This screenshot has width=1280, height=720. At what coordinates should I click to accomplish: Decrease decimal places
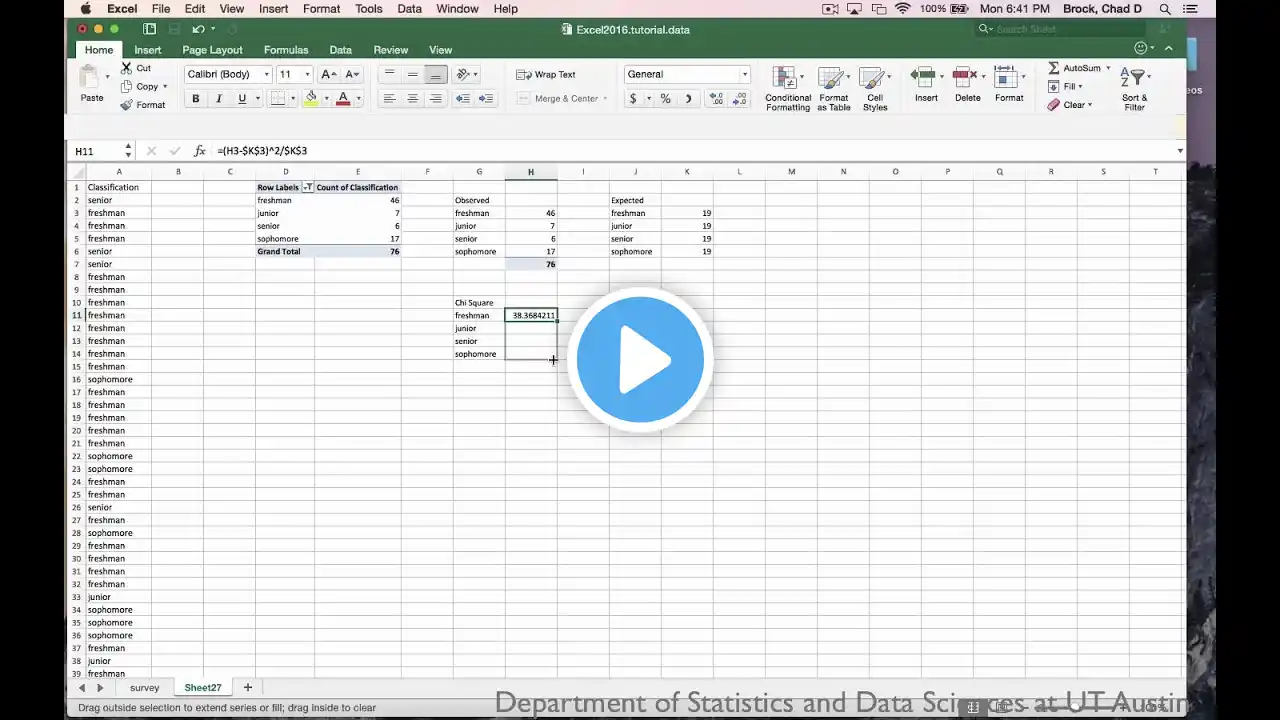coord(740,98)
